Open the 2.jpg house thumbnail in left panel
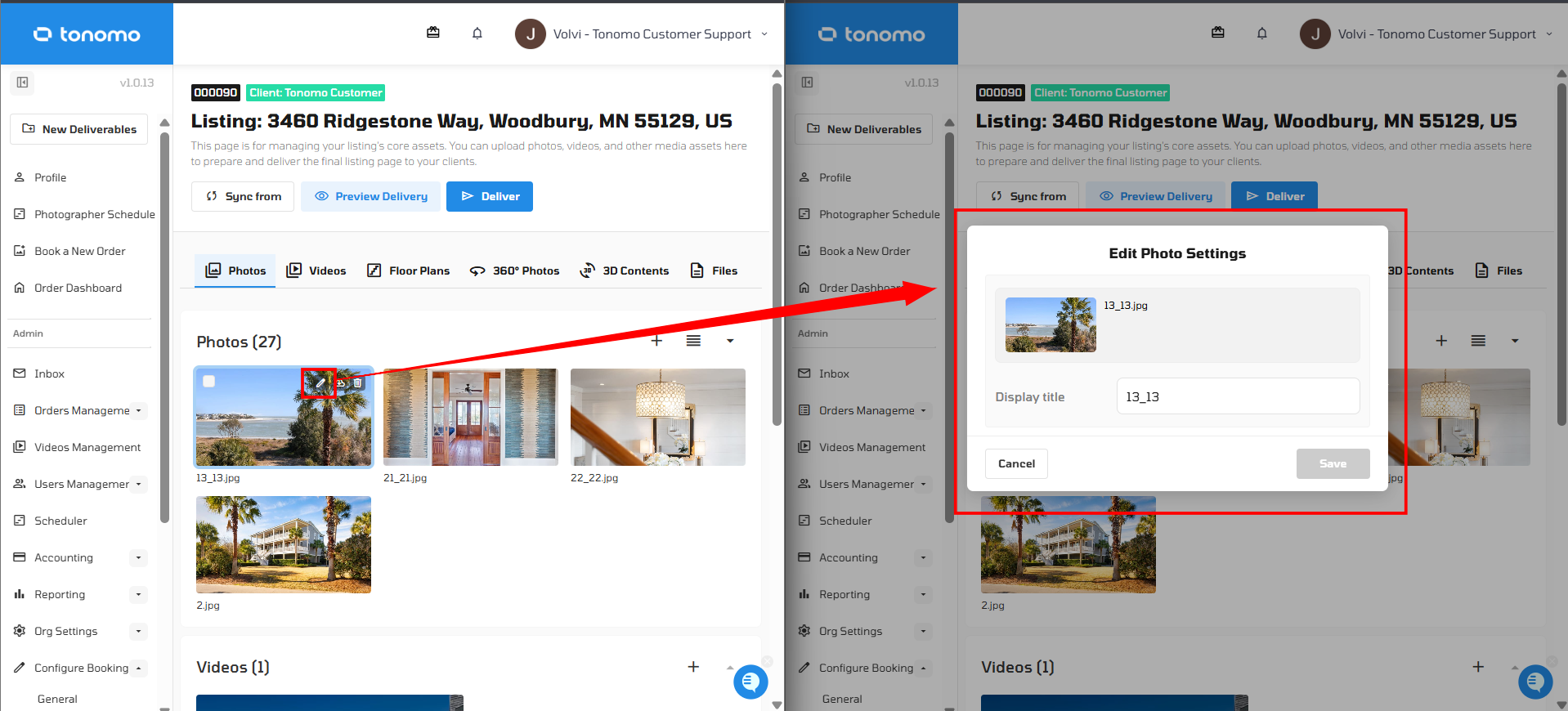The width and height of the screenshot is (1568, 711). pos(284,544)
